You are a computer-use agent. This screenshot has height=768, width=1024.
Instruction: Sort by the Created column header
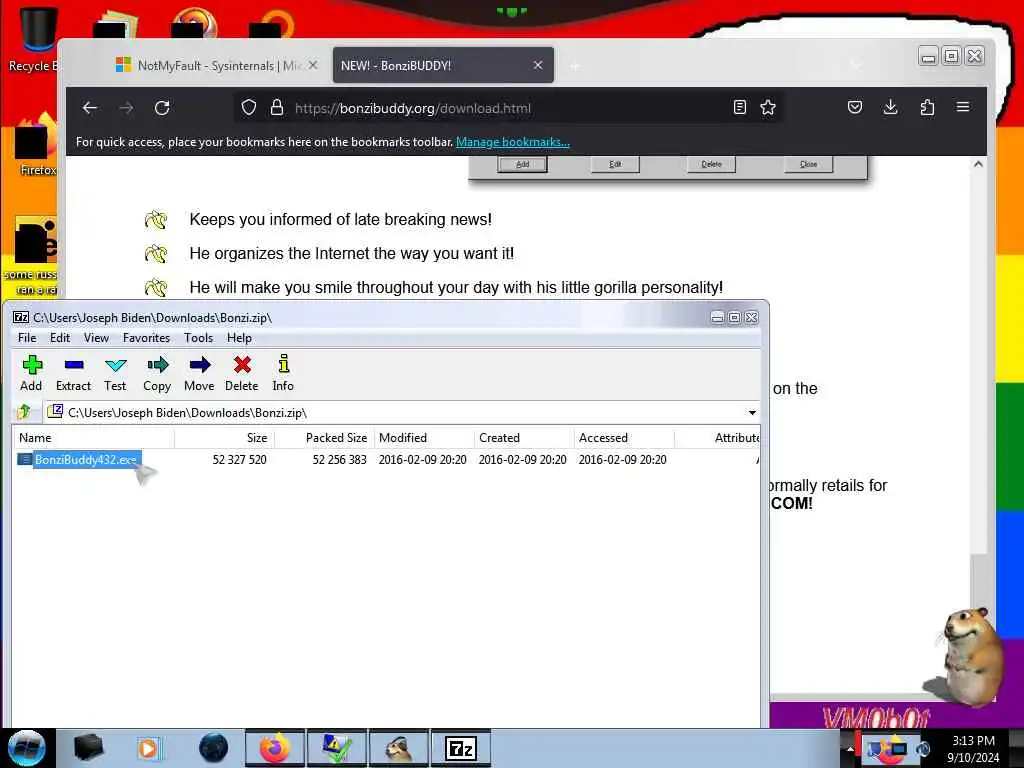click(x=524, y=438)
